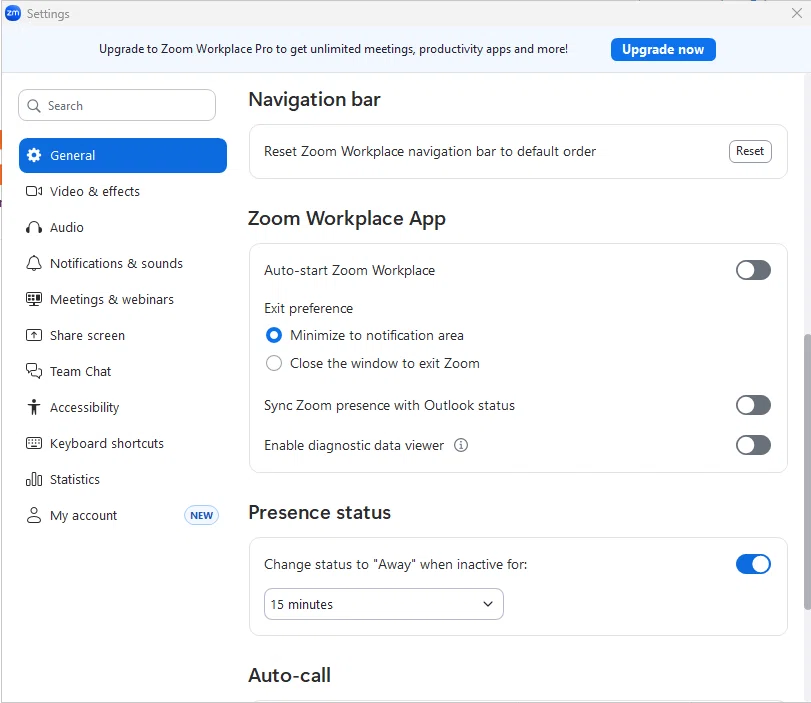Click the Statistics bar chart icon

[x=34, y=479]
